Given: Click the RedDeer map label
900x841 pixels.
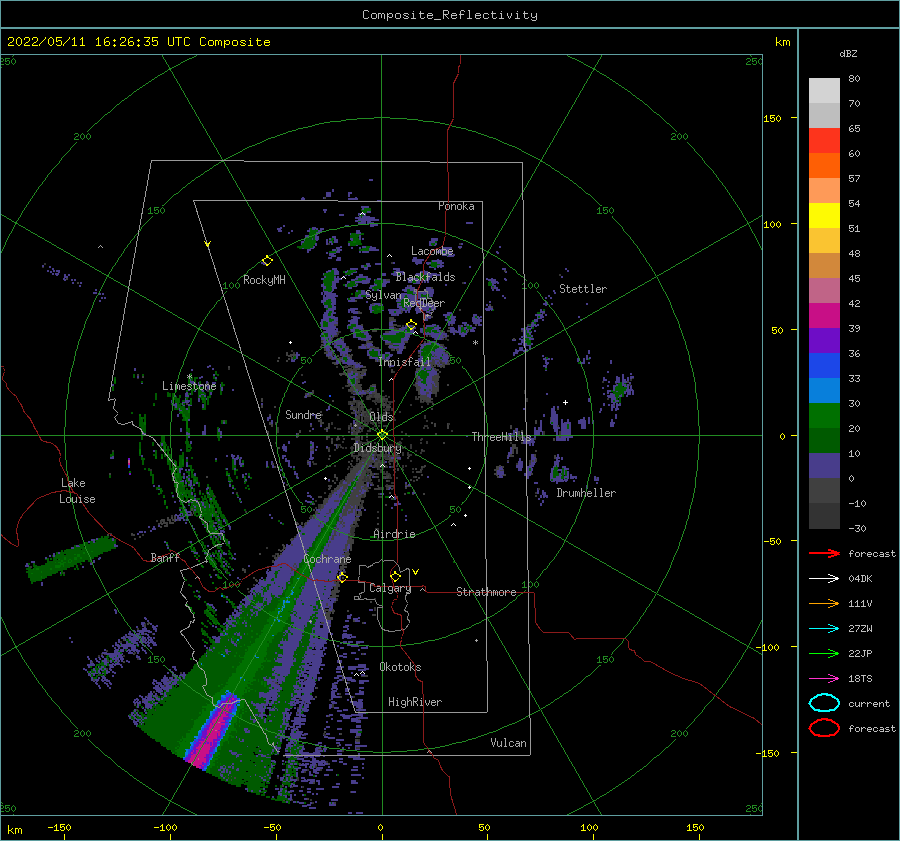Looking at the screenshot, I should [424, 303].
